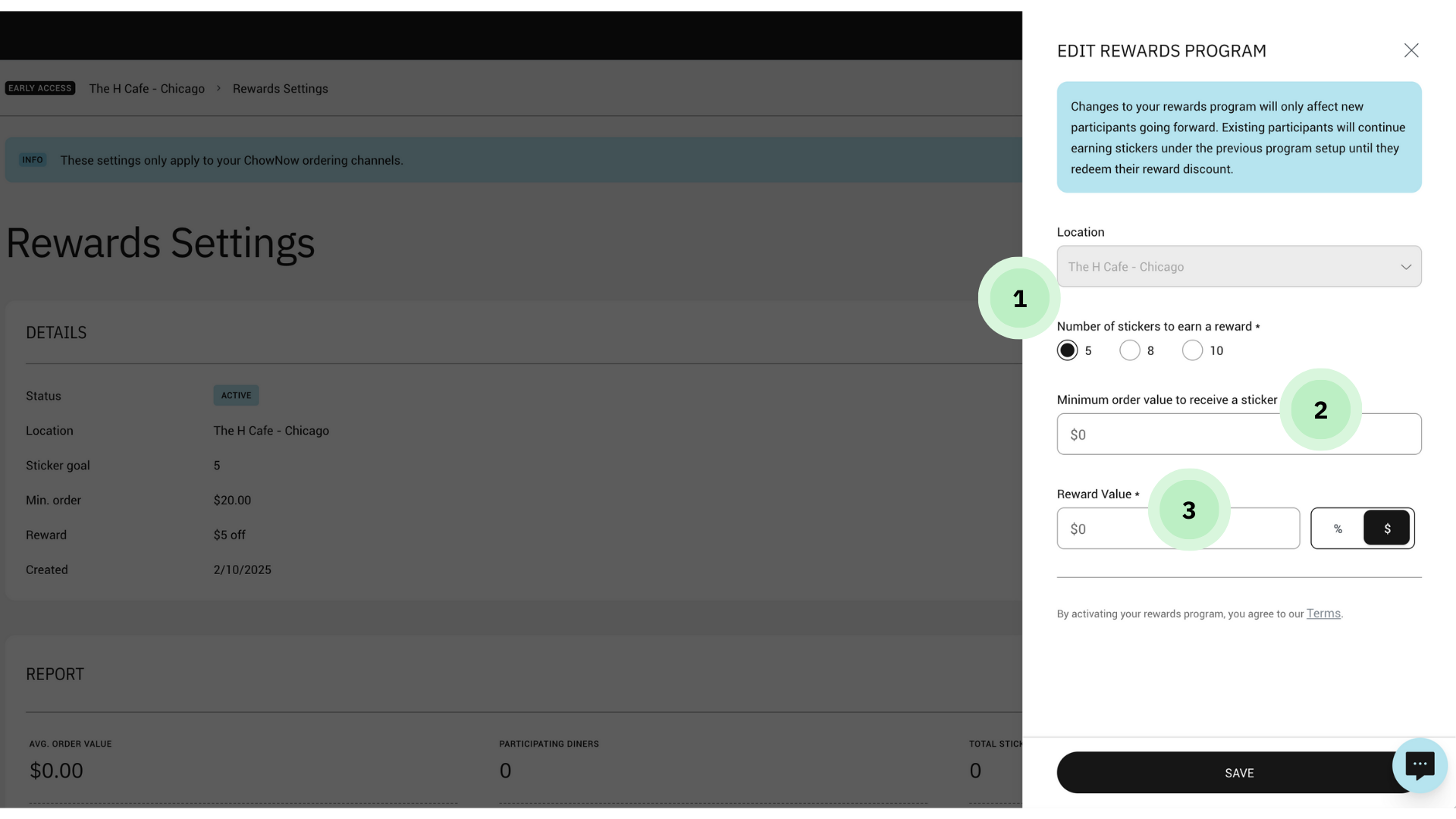Switch reward value to percent
1456x819 pixels.
1338,529
